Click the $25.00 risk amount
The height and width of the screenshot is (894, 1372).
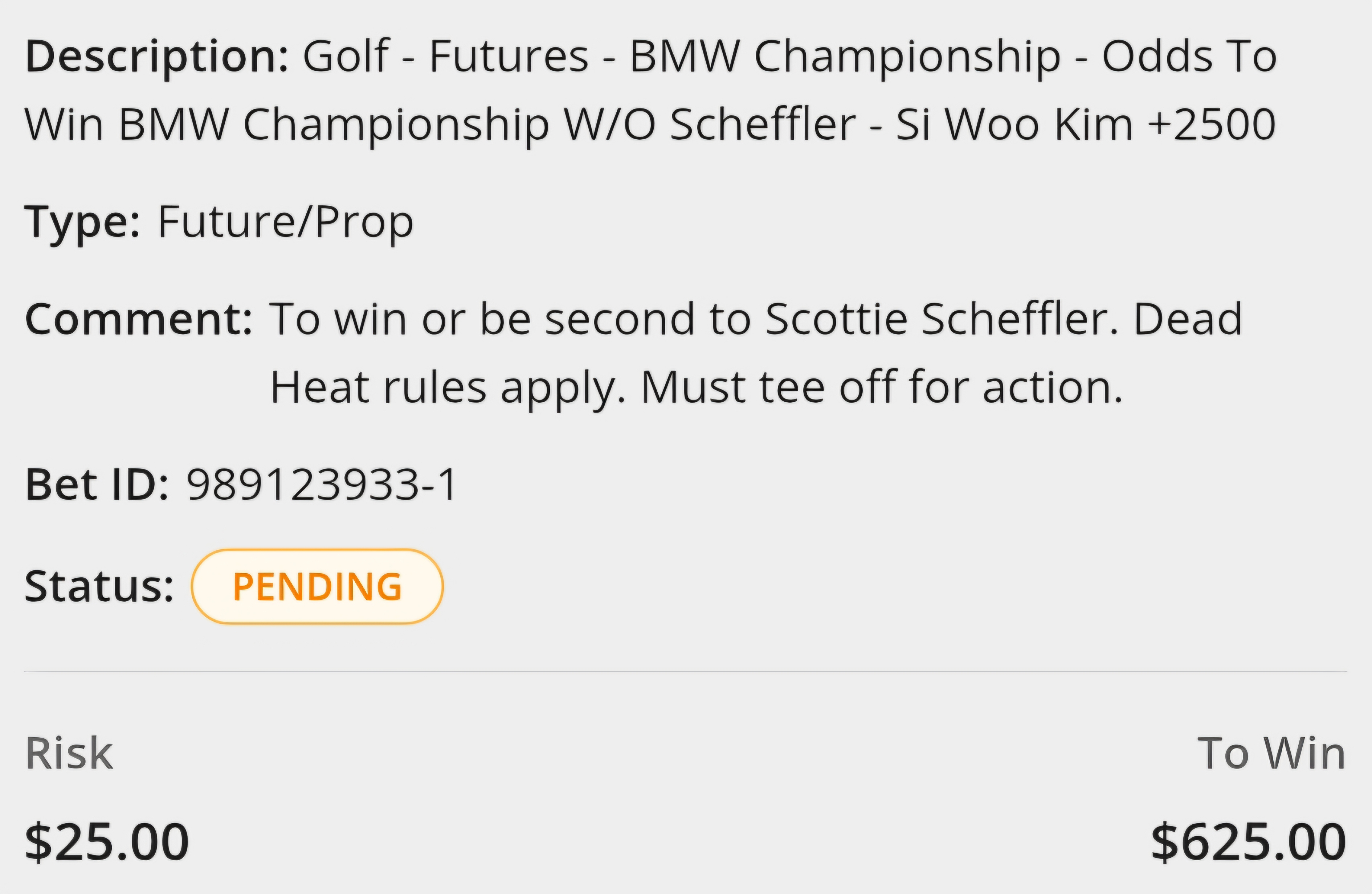tap(107, 842)
